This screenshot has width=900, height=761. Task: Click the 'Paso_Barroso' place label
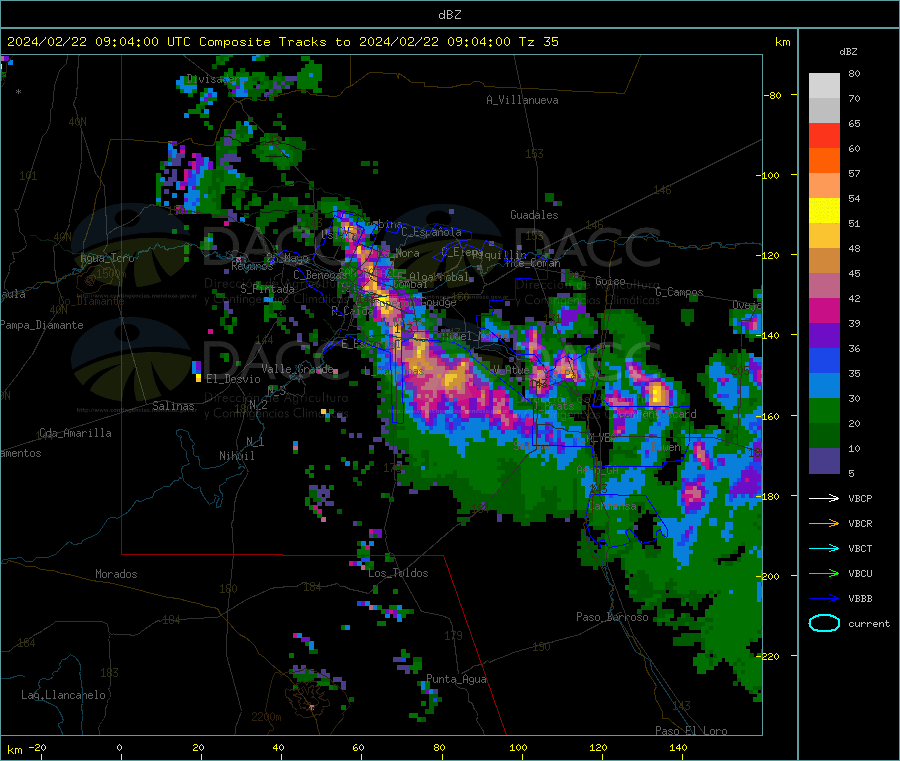(x=612, y=617)
